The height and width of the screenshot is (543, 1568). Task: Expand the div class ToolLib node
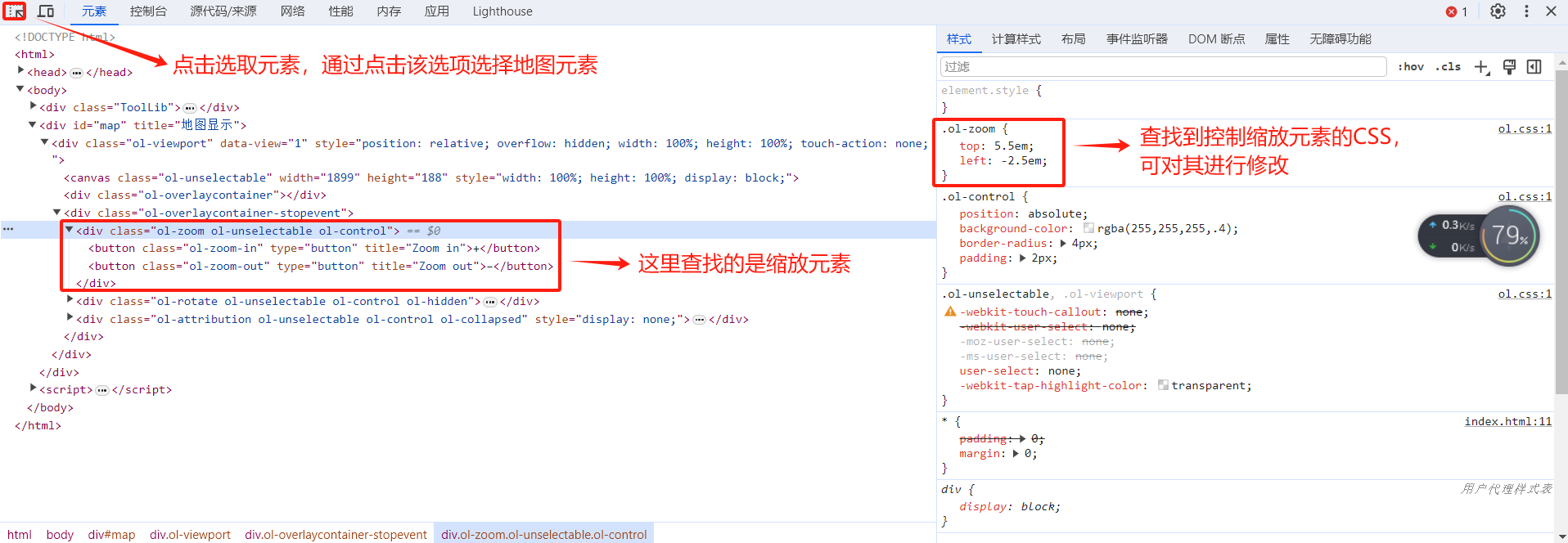click(x=34, y=106)
